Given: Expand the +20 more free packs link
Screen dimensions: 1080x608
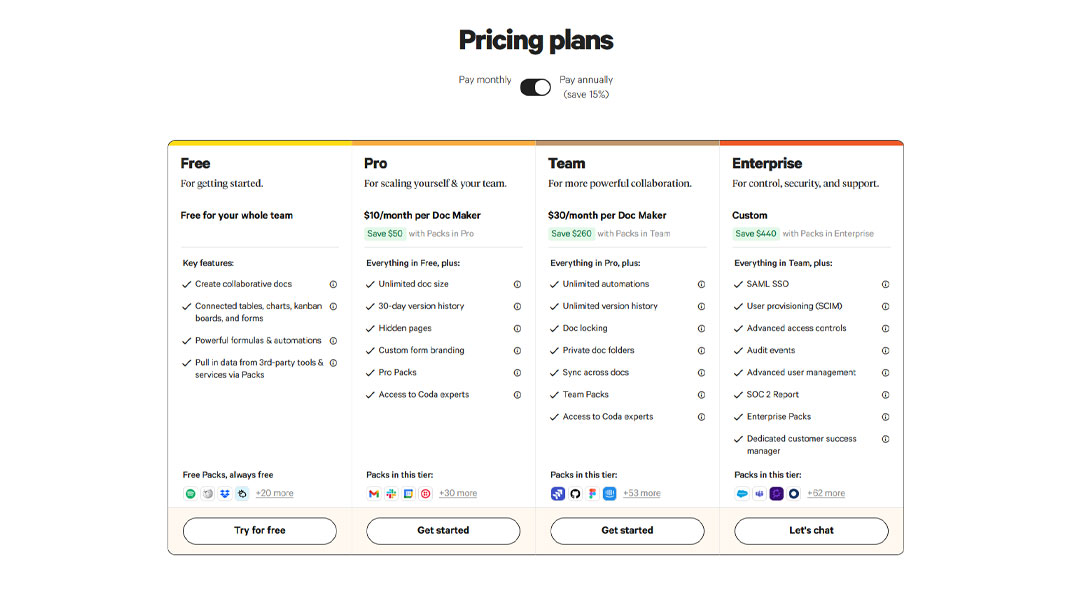Looking at the screenshot, I should (274, 494).
